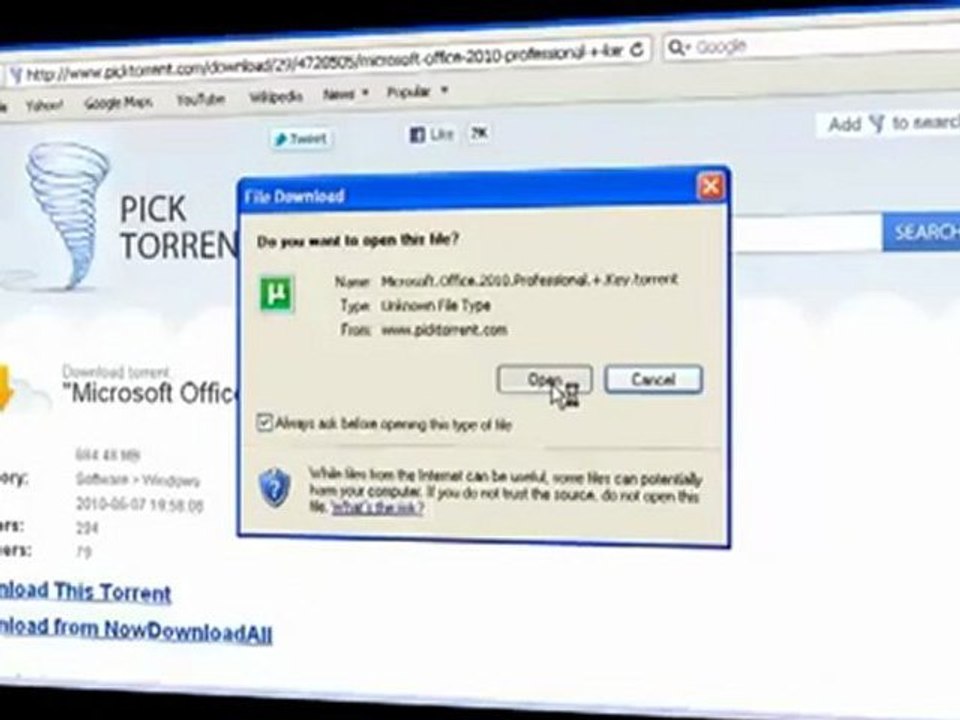The width and height of the screenshot is (960, 720).
Task: Click the yellow download arrow icon
Action: 5,387
